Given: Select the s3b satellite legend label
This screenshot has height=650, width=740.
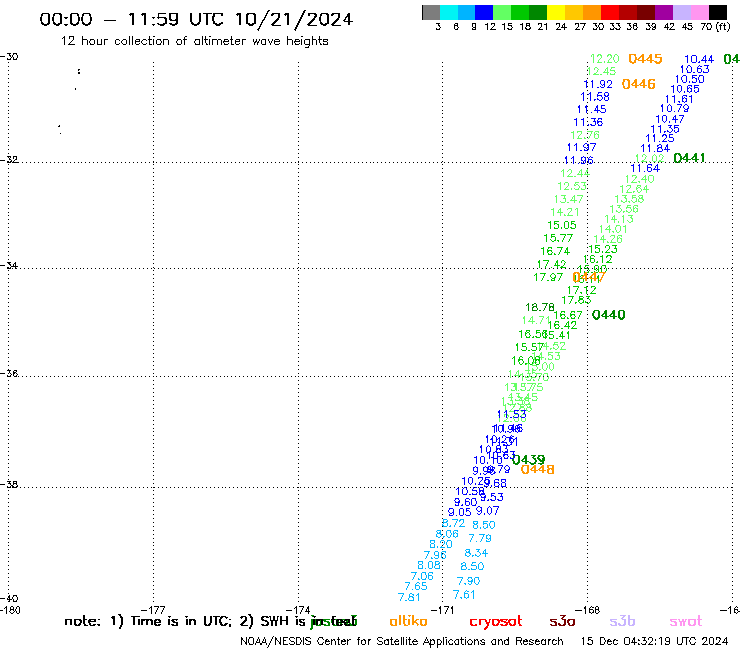Looking at the screenshot, I should click(622, 621).
